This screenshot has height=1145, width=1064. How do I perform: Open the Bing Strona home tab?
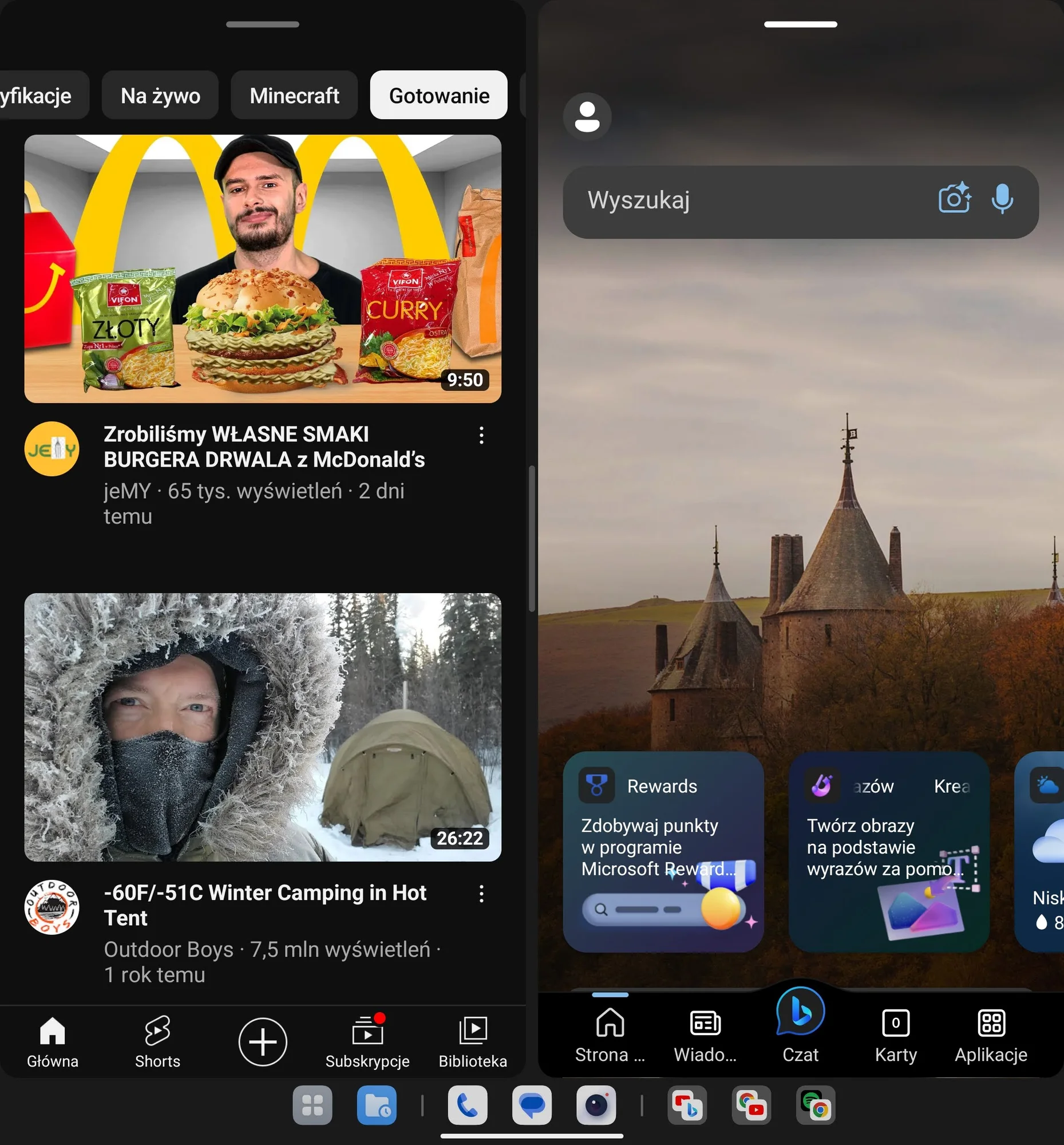(610, 1036)
